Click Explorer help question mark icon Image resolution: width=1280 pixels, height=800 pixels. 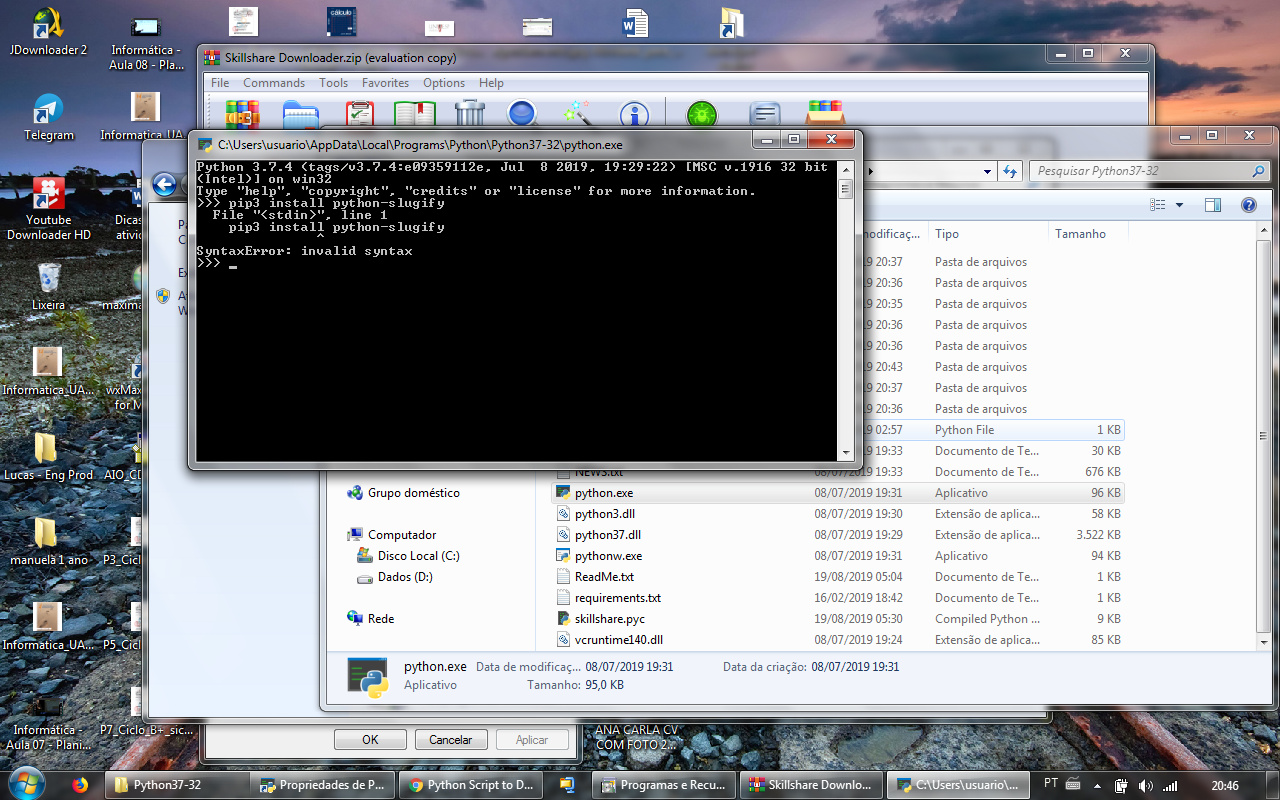(1248, 205)
